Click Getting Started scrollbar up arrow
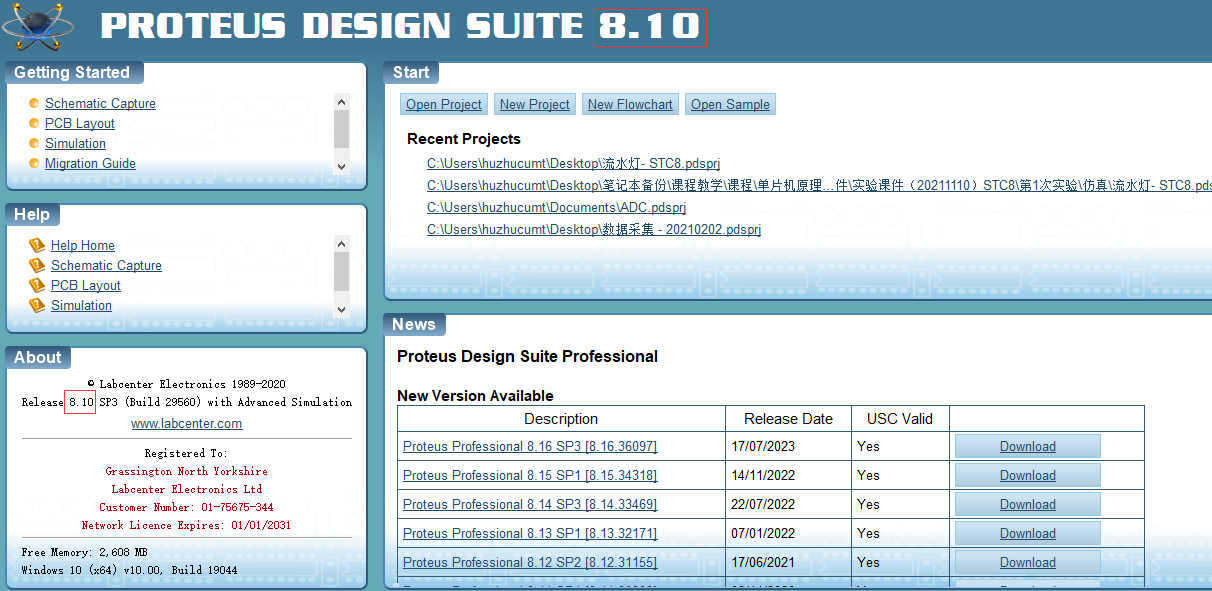 341,101
